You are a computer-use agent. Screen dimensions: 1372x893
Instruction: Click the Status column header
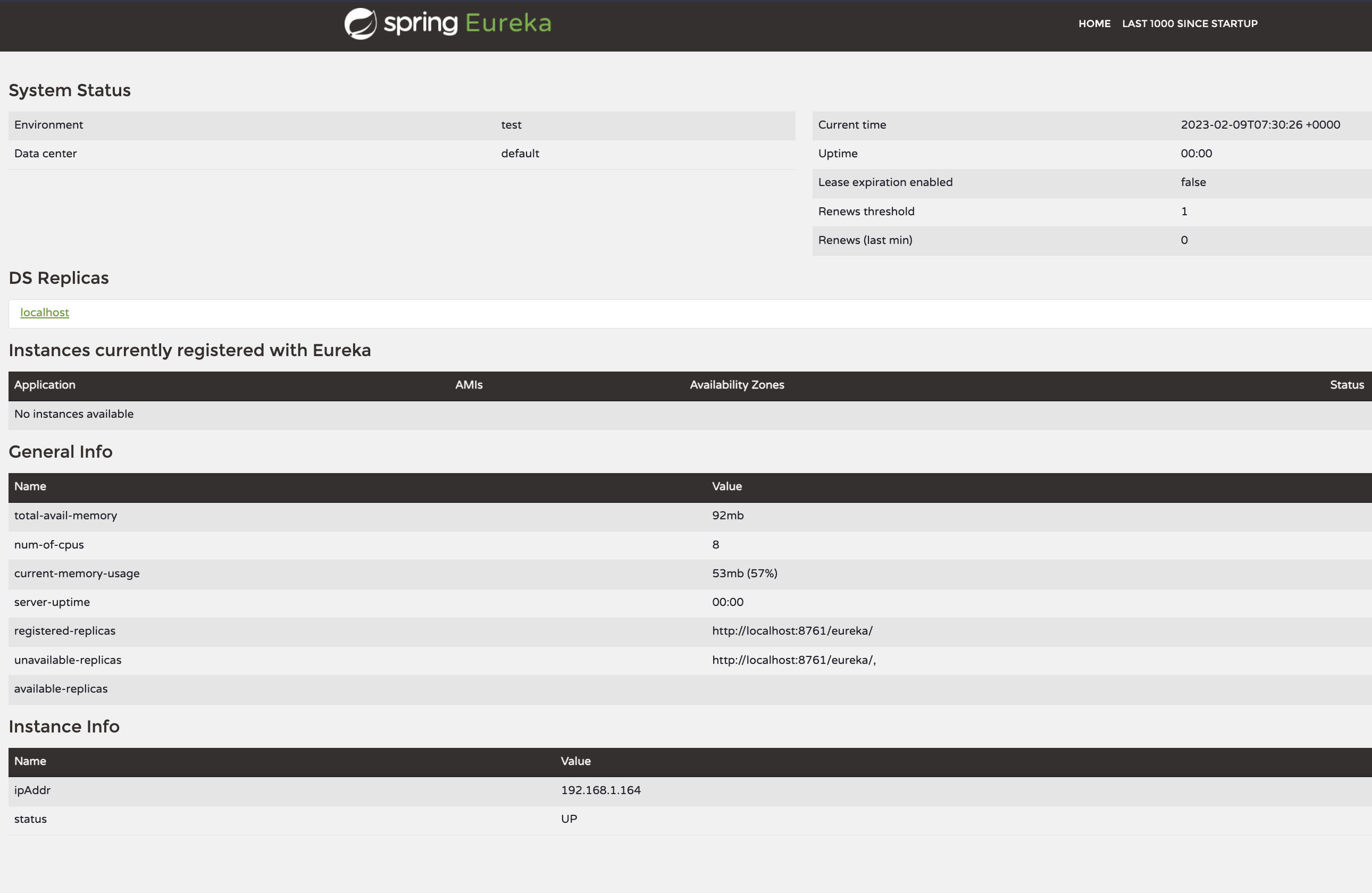(x=1346, y=385)
